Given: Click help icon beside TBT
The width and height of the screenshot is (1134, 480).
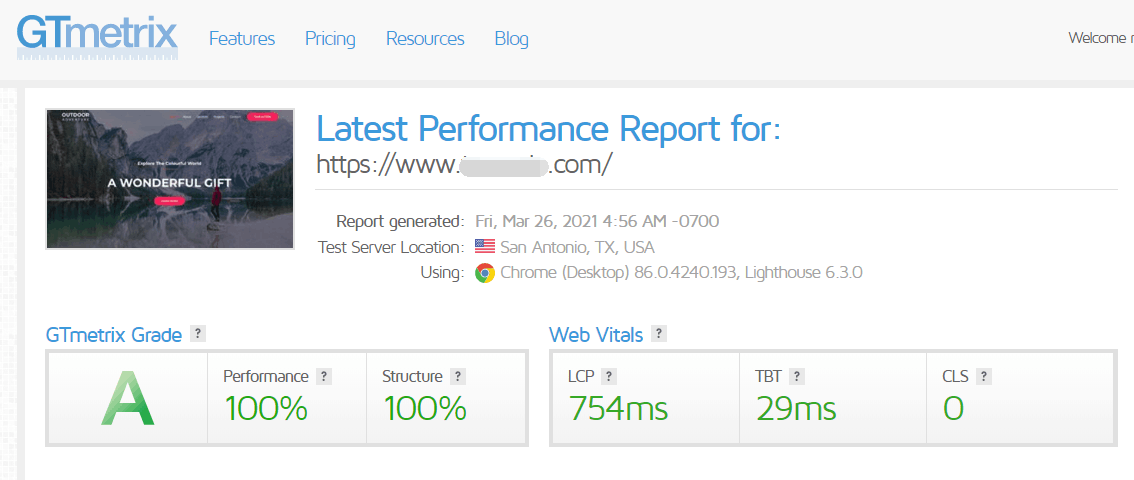Looking at the screenshot, I should (x=796, y=377).
